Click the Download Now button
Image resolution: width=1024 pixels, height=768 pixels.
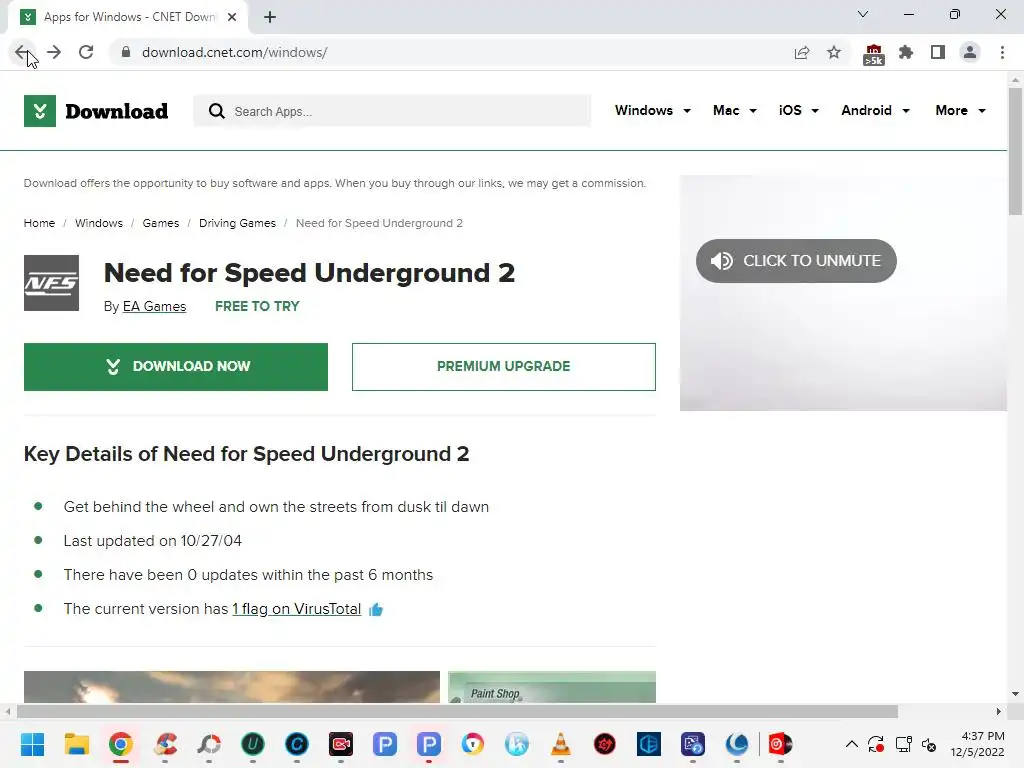click(176, 367)
